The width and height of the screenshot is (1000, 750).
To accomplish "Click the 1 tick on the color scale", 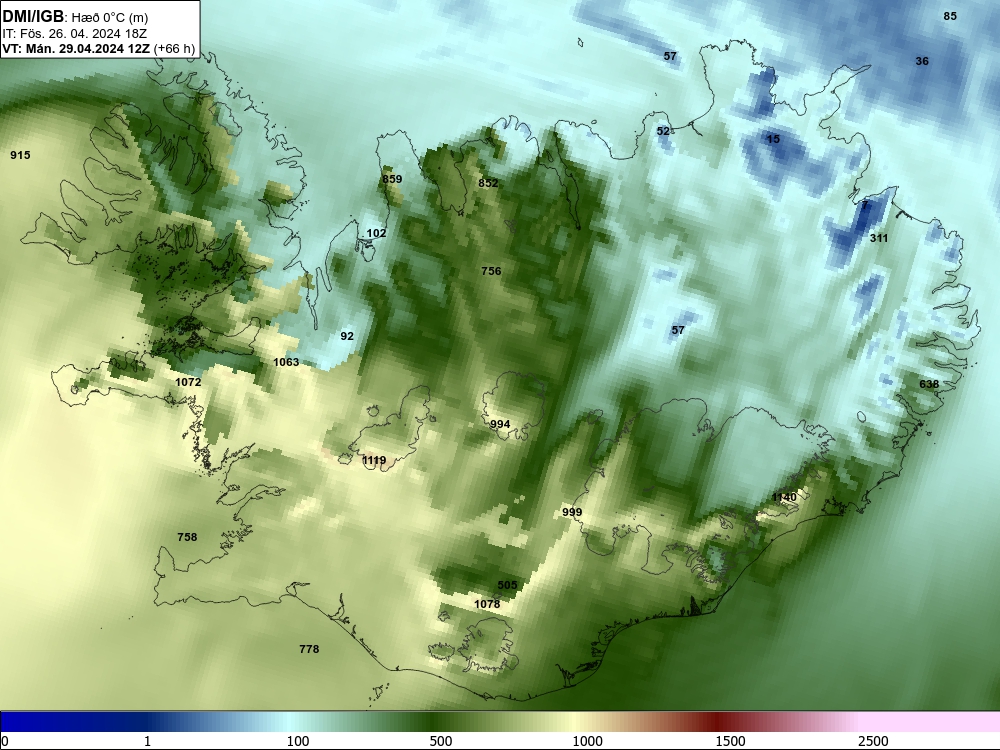I will pos(147,741).
